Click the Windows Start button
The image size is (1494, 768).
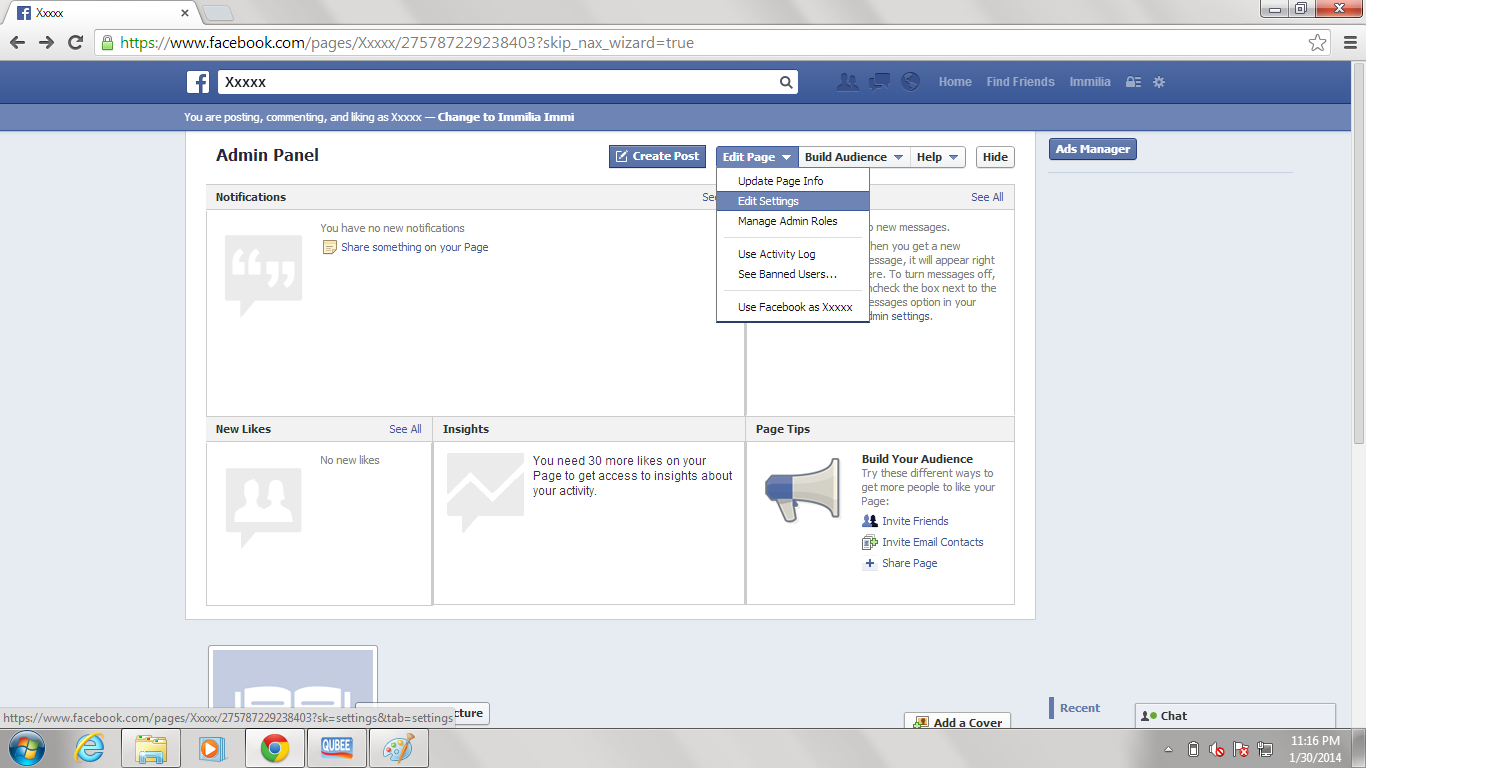click(27, 748)
